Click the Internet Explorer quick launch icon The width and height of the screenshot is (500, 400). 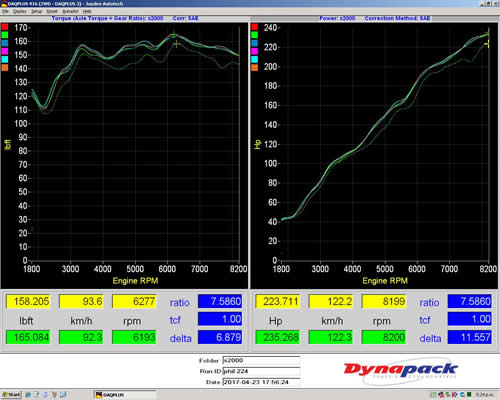[28, 395]
